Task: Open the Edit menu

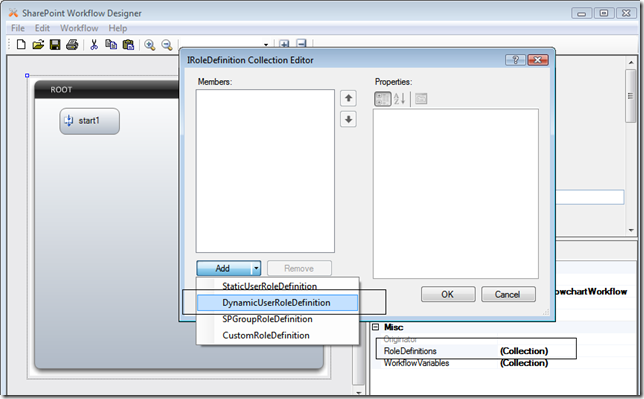Action: click(x=42, y=28)
